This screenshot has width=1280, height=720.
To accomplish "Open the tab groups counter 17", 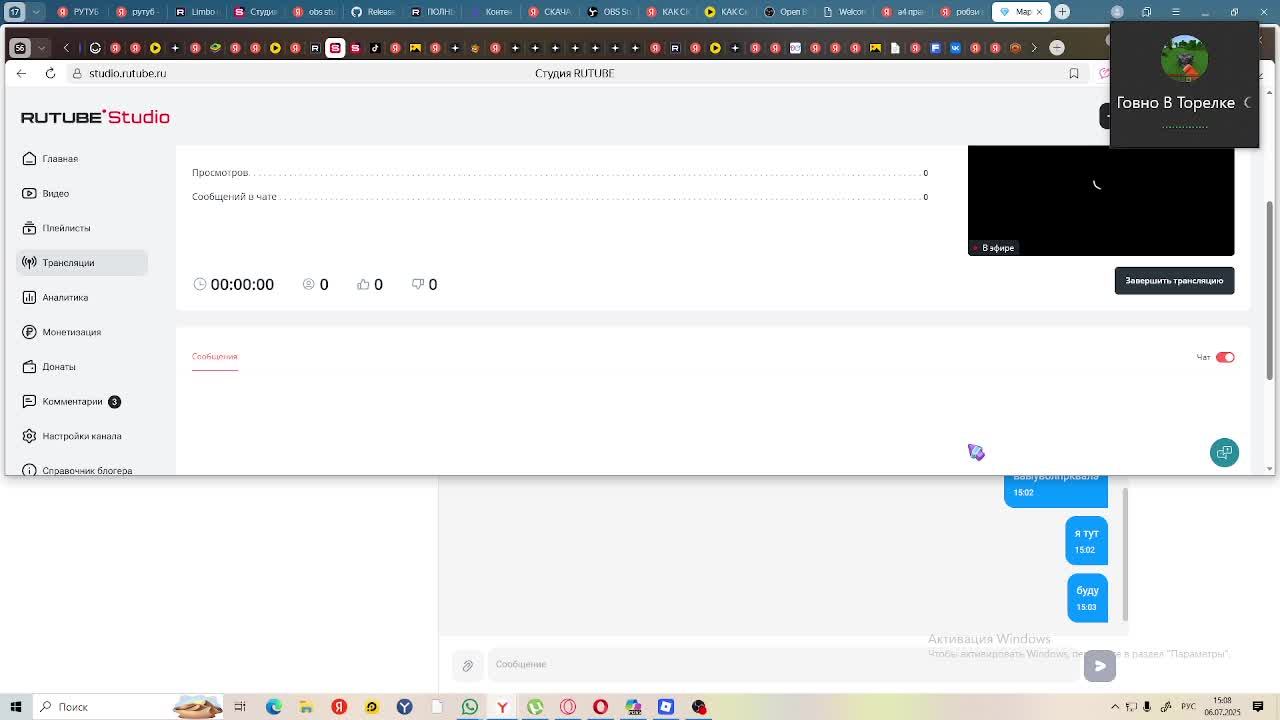I will 15,12.
